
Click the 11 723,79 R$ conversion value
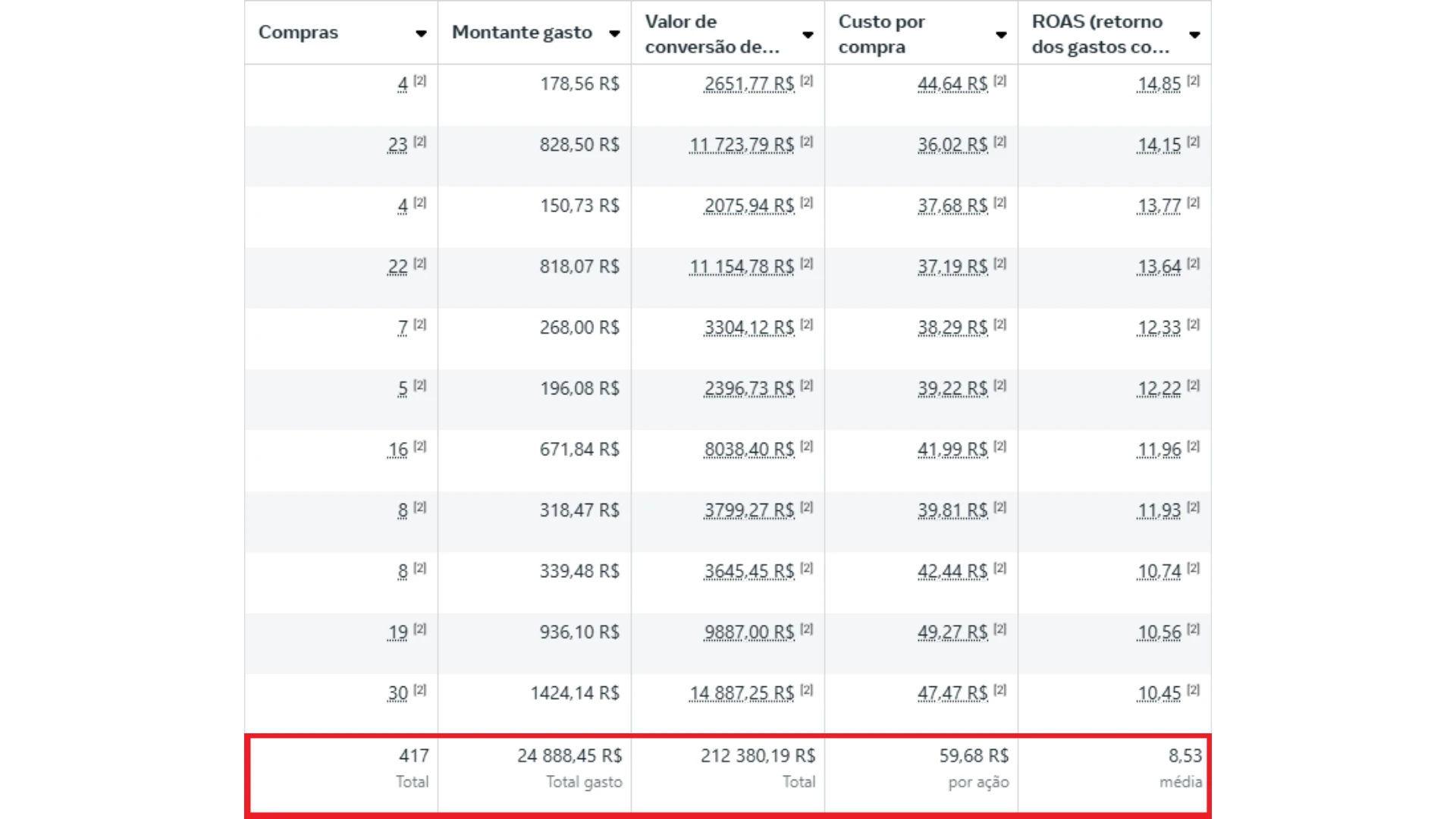[x=741, y=145]
